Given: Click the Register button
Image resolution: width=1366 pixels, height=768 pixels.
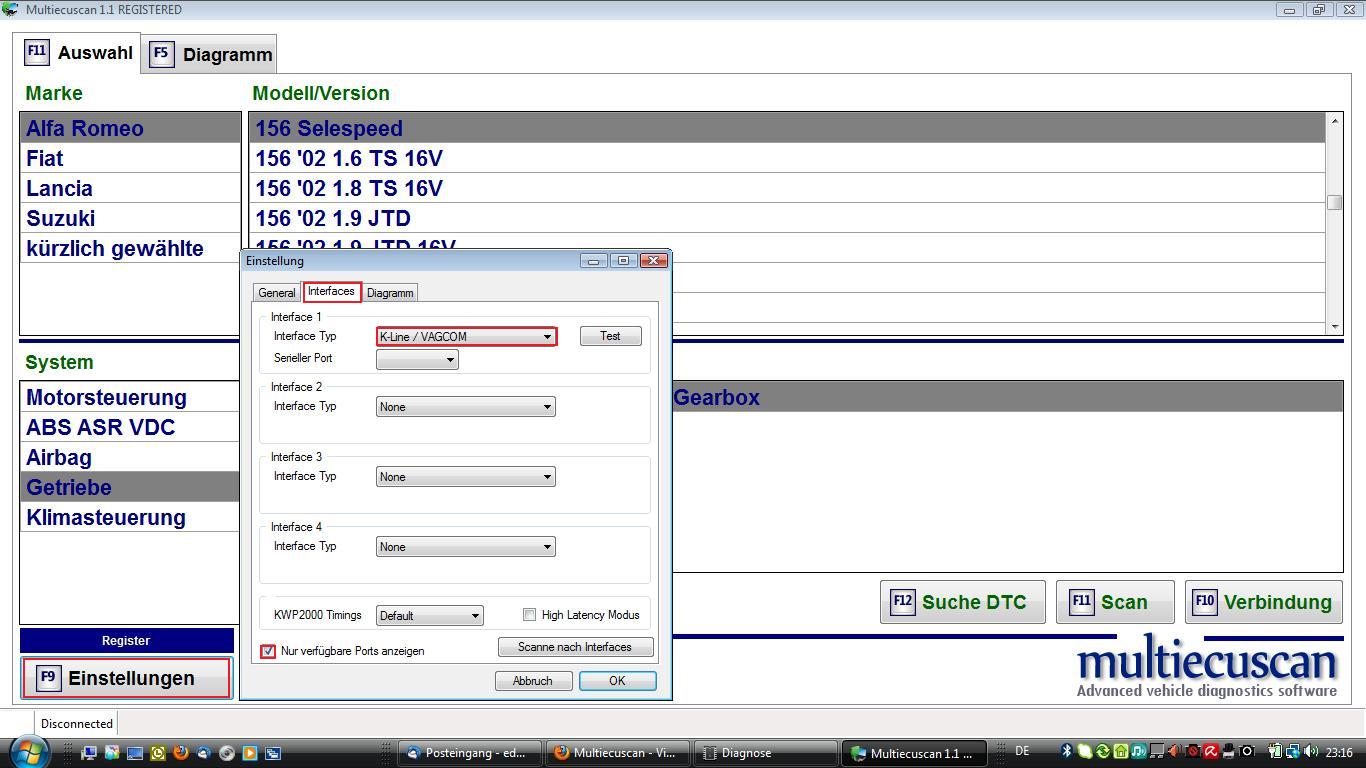Looking at the screenshot, I should (126, 641).
